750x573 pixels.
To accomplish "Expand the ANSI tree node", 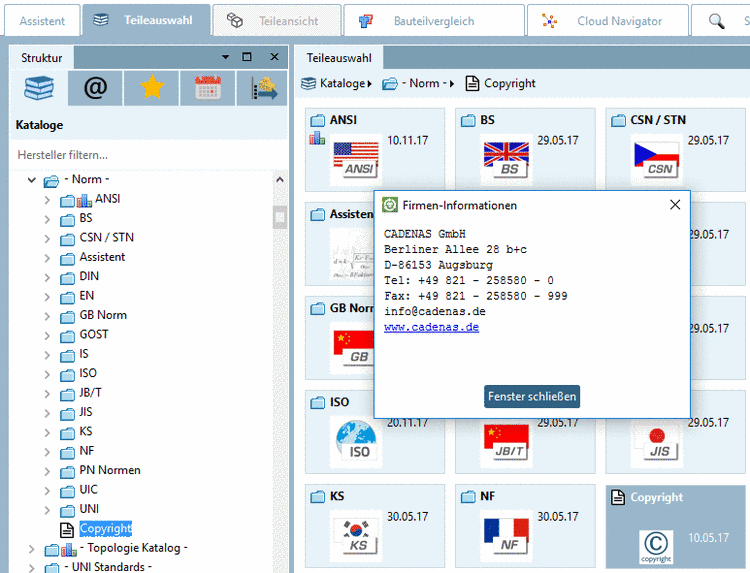I will pyautogui.click(x=47, y=200).
